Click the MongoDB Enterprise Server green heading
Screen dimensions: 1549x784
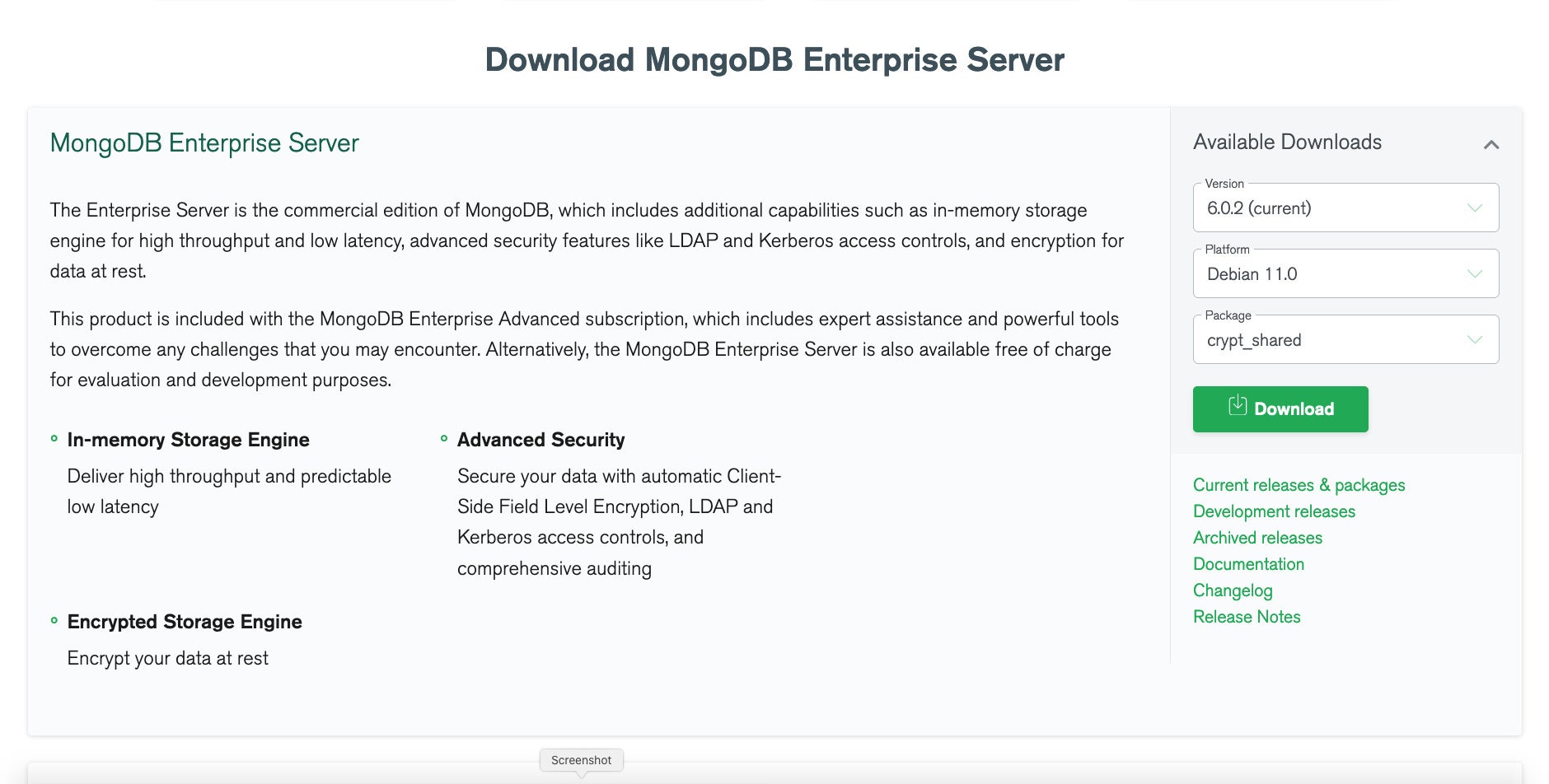tap(204, 143)
